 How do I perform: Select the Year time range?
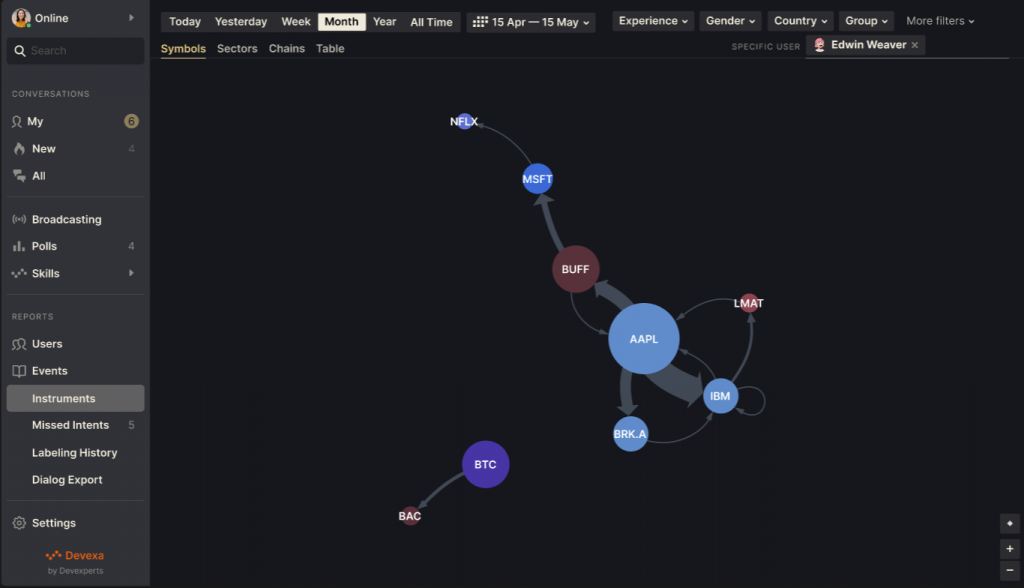pos(385,22)
